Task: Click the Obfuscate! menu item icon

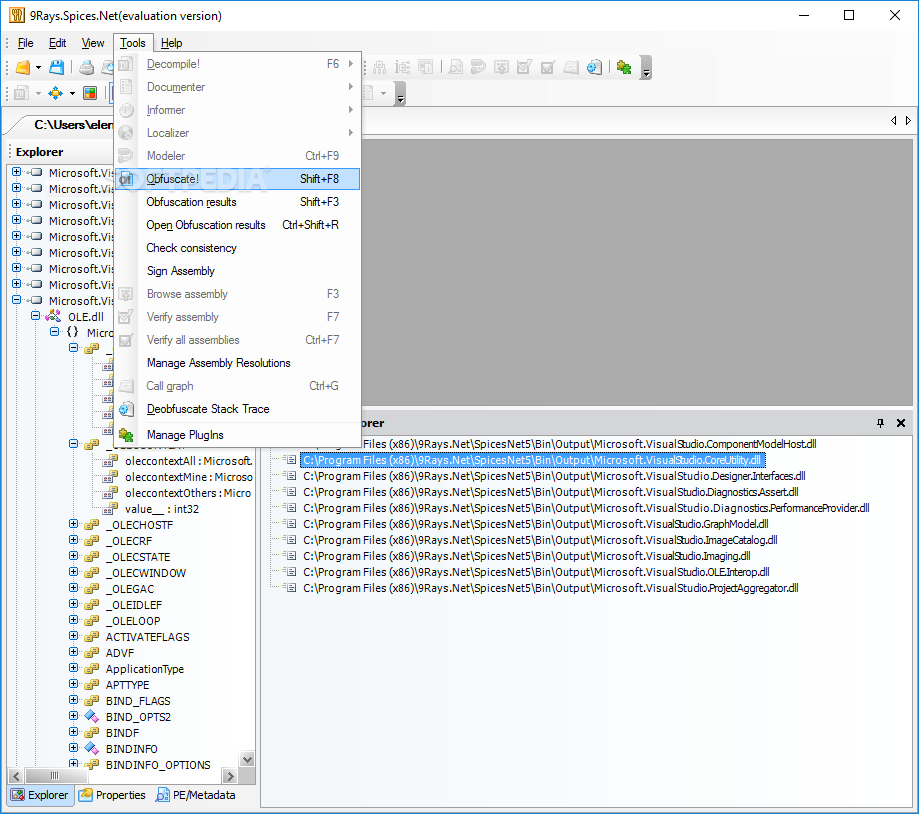Action: [126, 179]
